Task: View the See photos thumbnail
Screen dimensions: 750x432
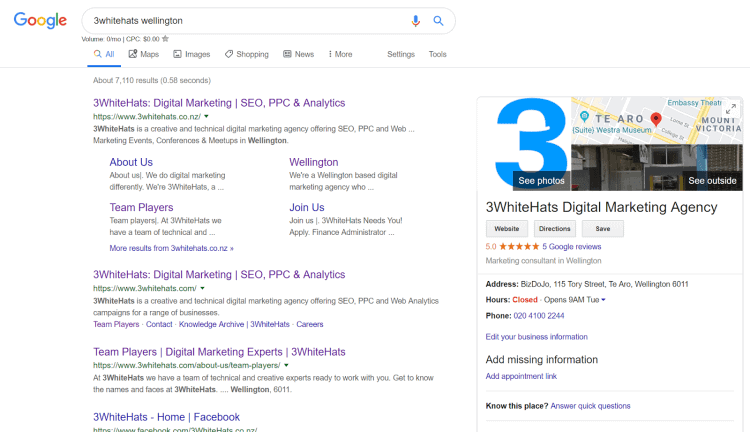Action: click(540, 181)
